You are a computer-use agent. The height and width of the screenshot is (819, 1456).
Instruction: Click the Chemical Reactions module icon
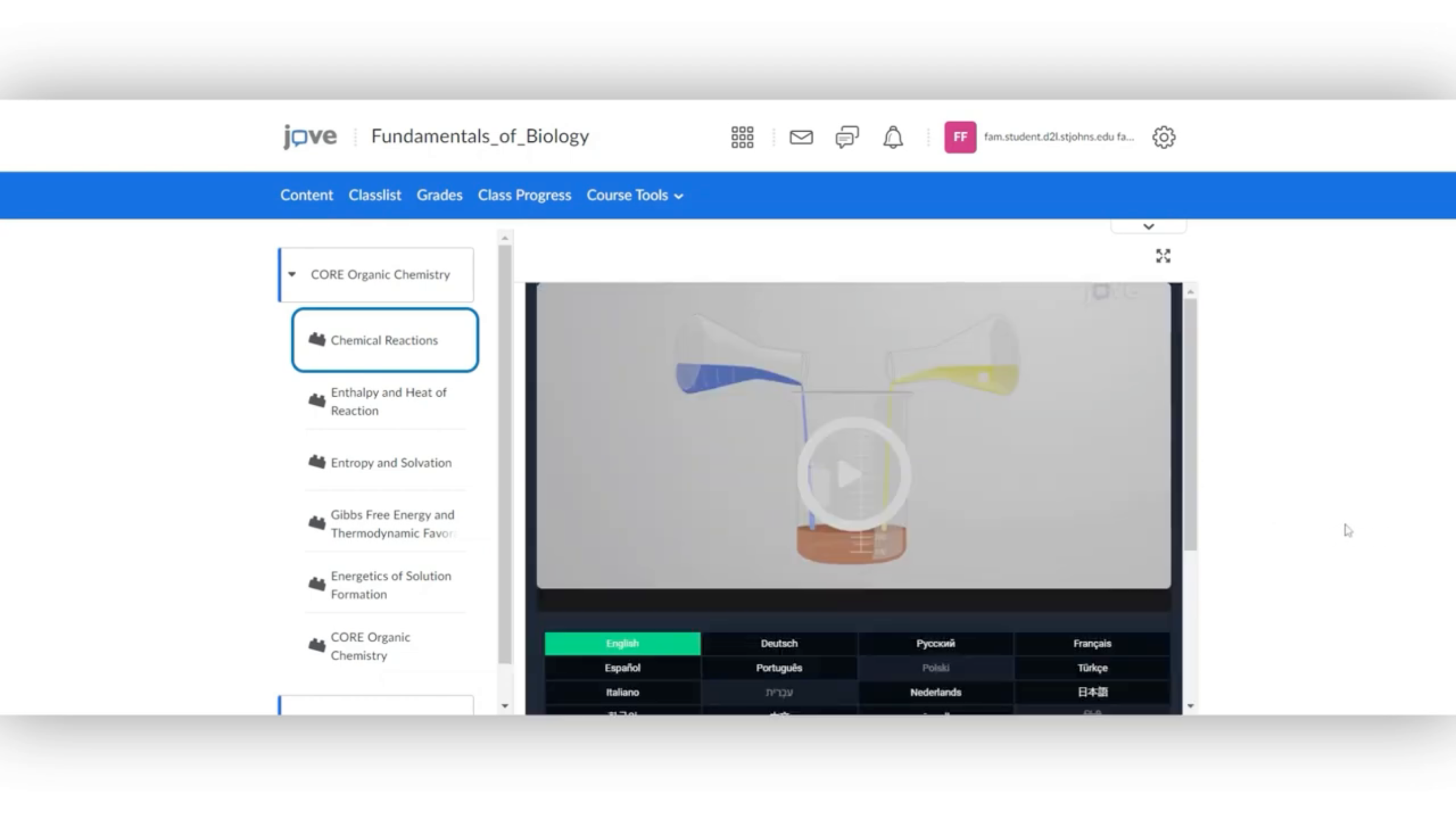pos(317,339)
